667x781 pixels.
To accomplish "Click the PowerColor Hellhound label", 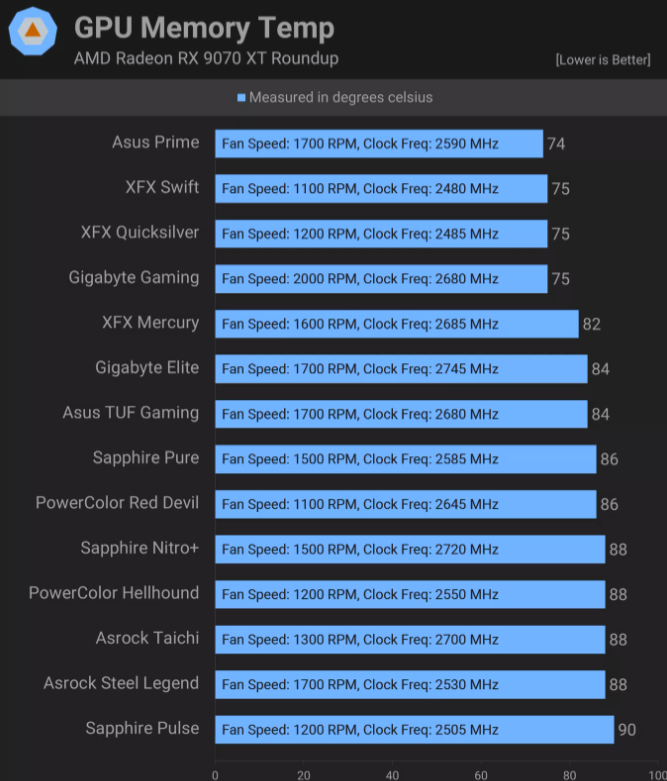I will [x=114, y=593].
